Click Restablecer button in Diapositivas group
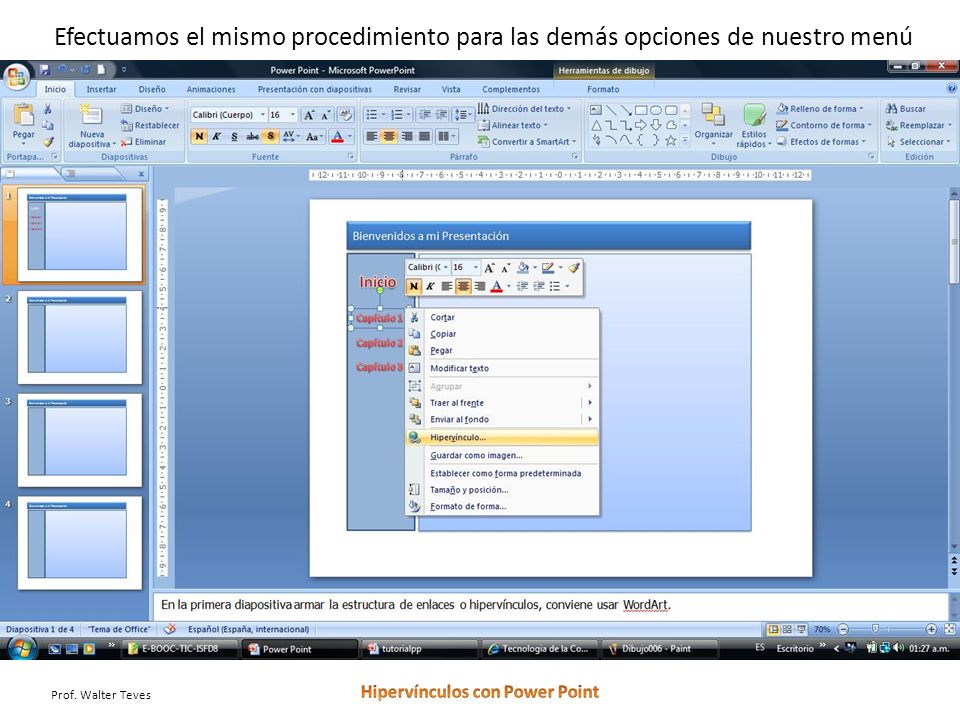960x720 pixels. tap(150, 125)
